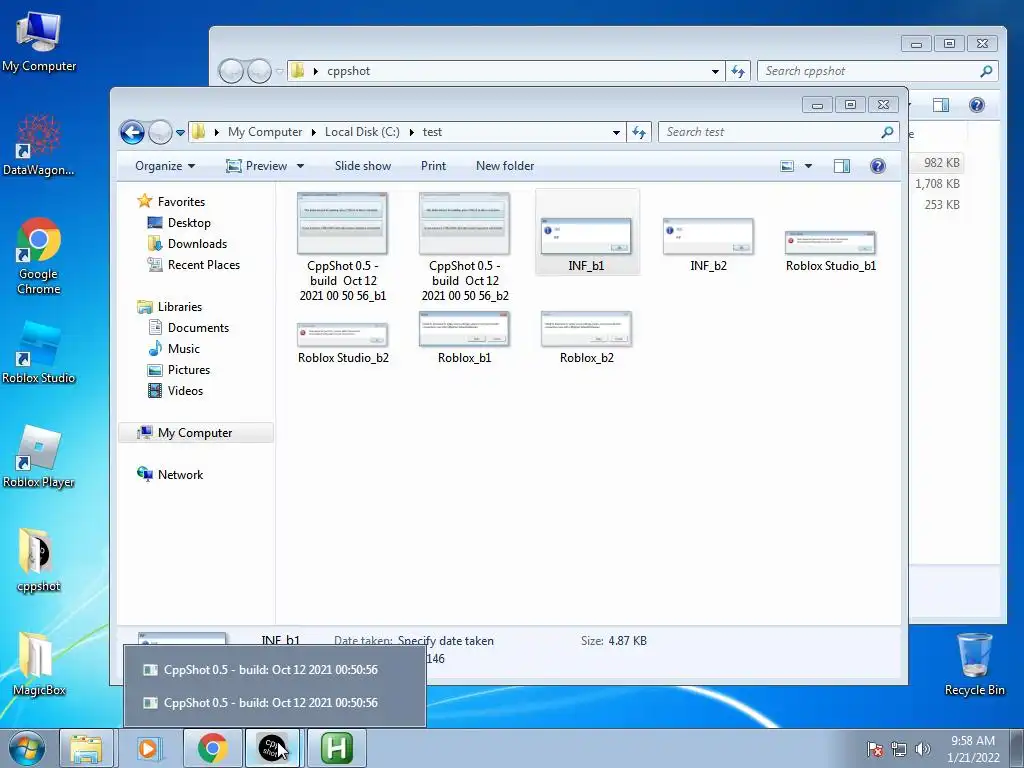This screenshot has height=768, width=1024.
Task: Expand test address bar history dropdown
Action: click(616, 133)
